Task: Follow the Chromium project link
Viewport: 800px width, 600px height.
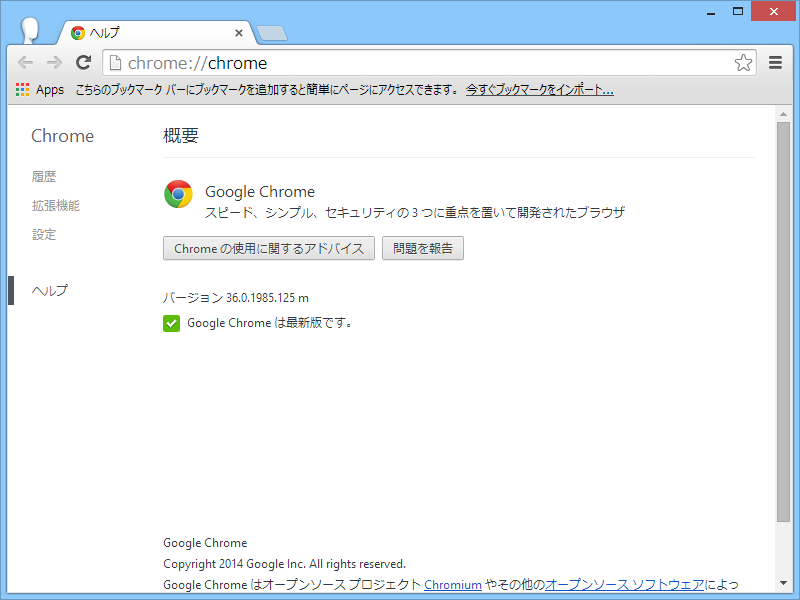Action: (x=452, y=584)
